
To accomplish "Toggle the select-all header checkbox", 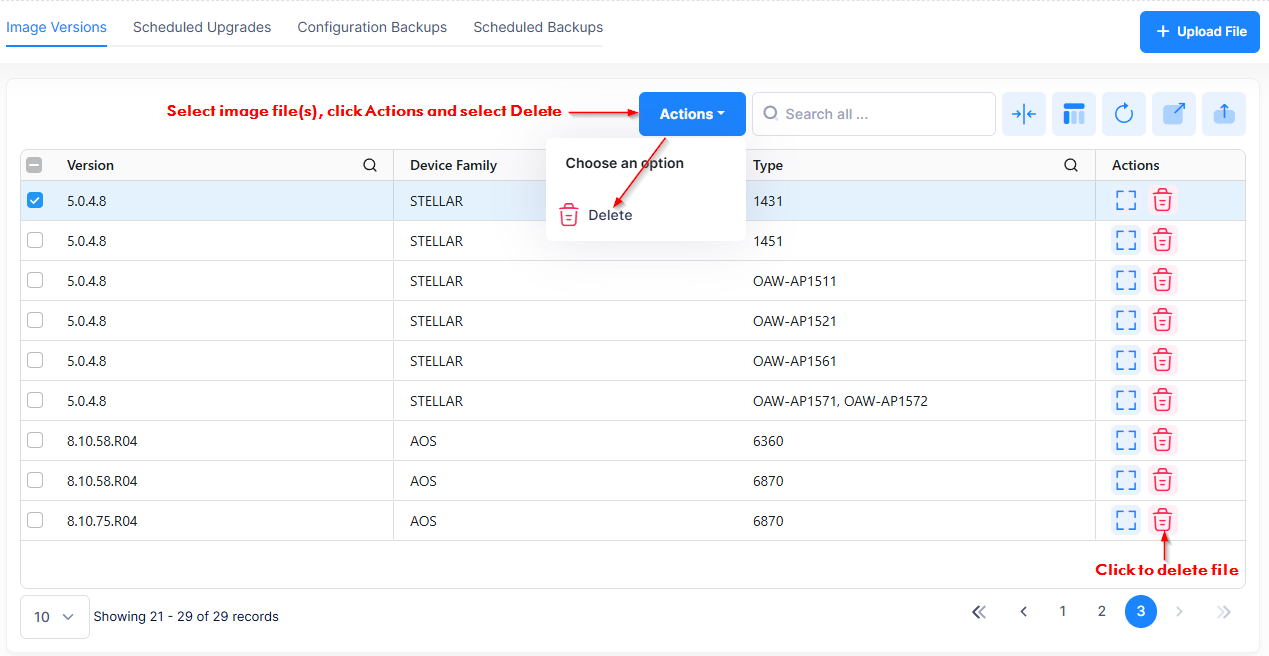I will (x=35, y=165).
